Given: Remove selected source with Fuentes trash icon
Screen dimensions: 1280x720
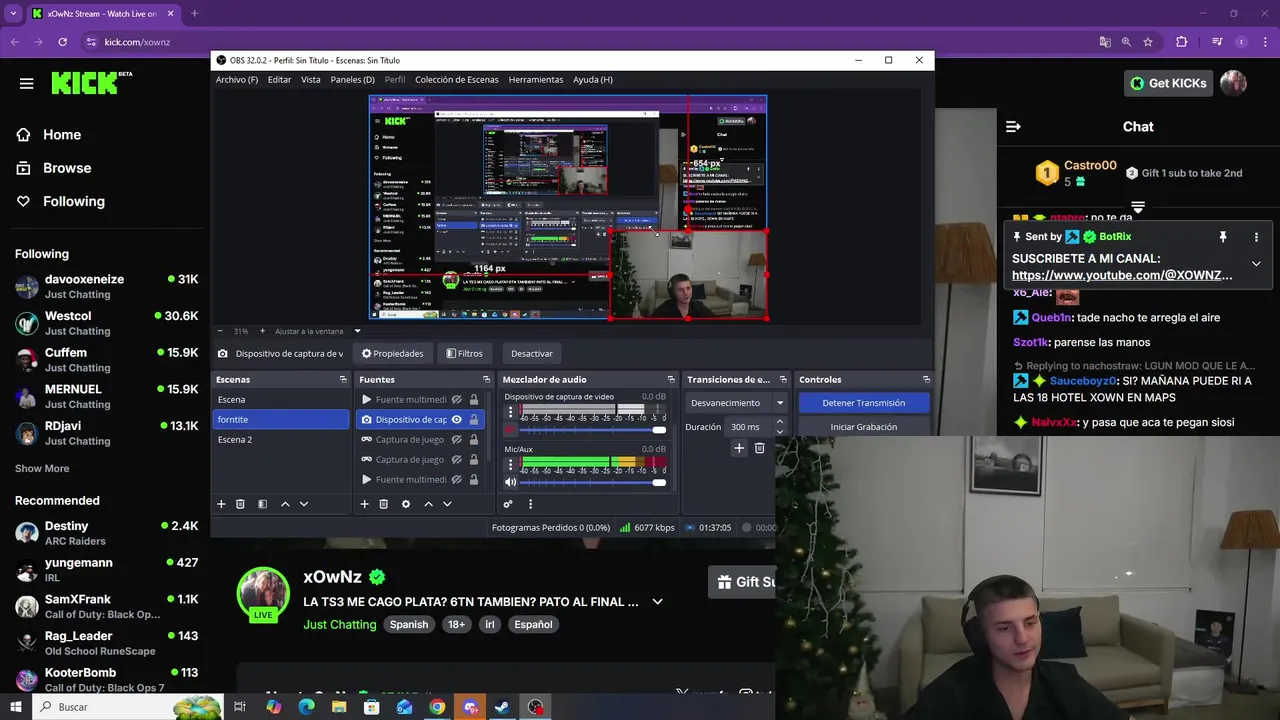Looking at the screenshot, I should pos(383,504).
